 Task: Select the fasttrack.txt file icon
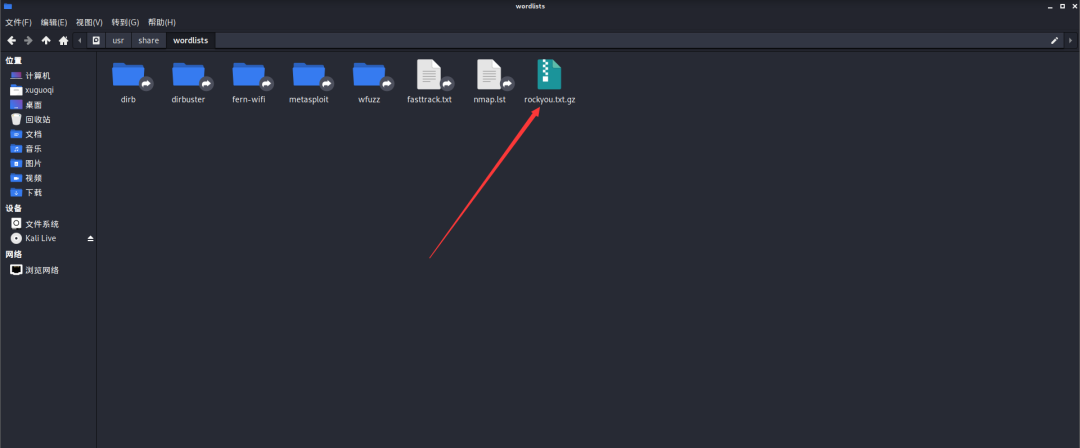pyautogui.click(x=429, y=74)
